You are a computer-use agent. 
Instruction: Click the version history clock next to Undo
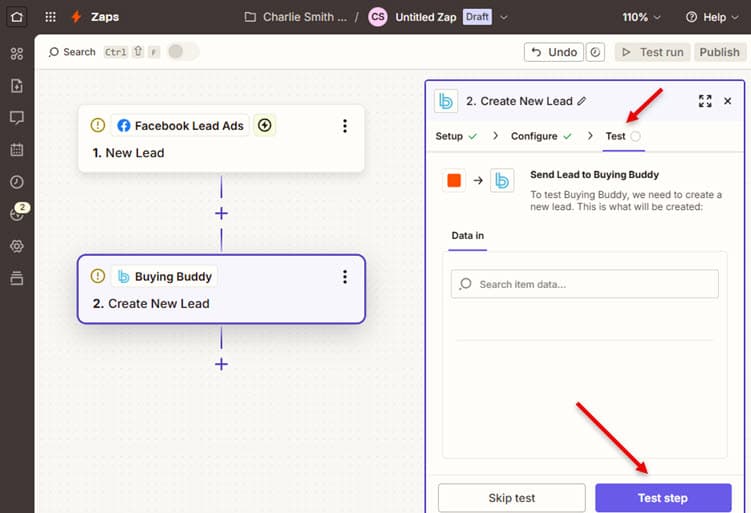click(595, 52)
